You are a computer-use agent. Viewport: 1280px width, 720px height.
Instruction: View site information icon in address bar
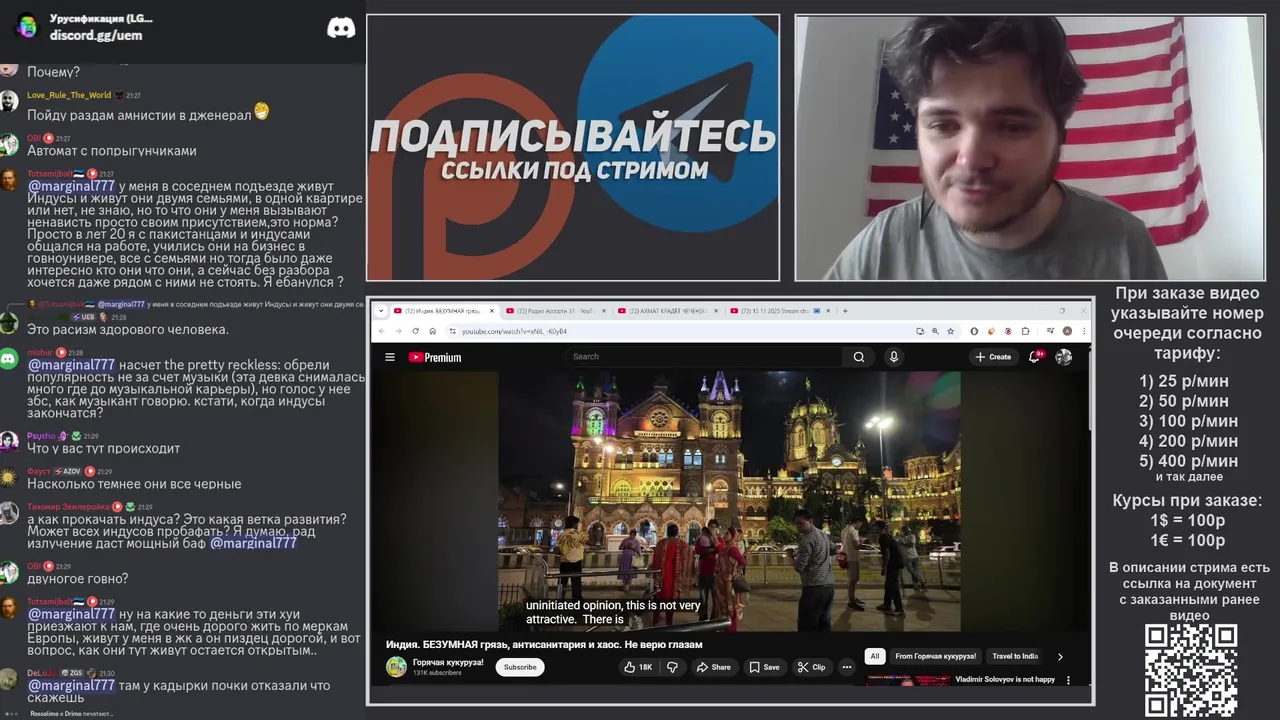[x=452, y=331]
